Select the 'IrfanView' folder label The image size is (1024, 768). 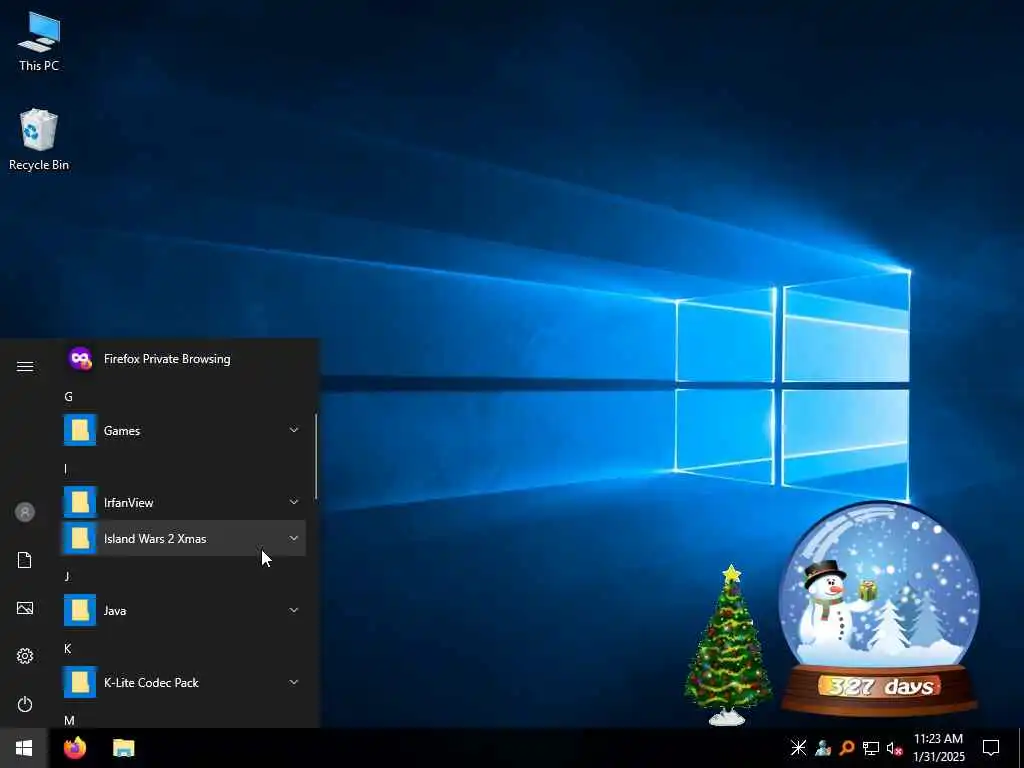pos(129,503)
